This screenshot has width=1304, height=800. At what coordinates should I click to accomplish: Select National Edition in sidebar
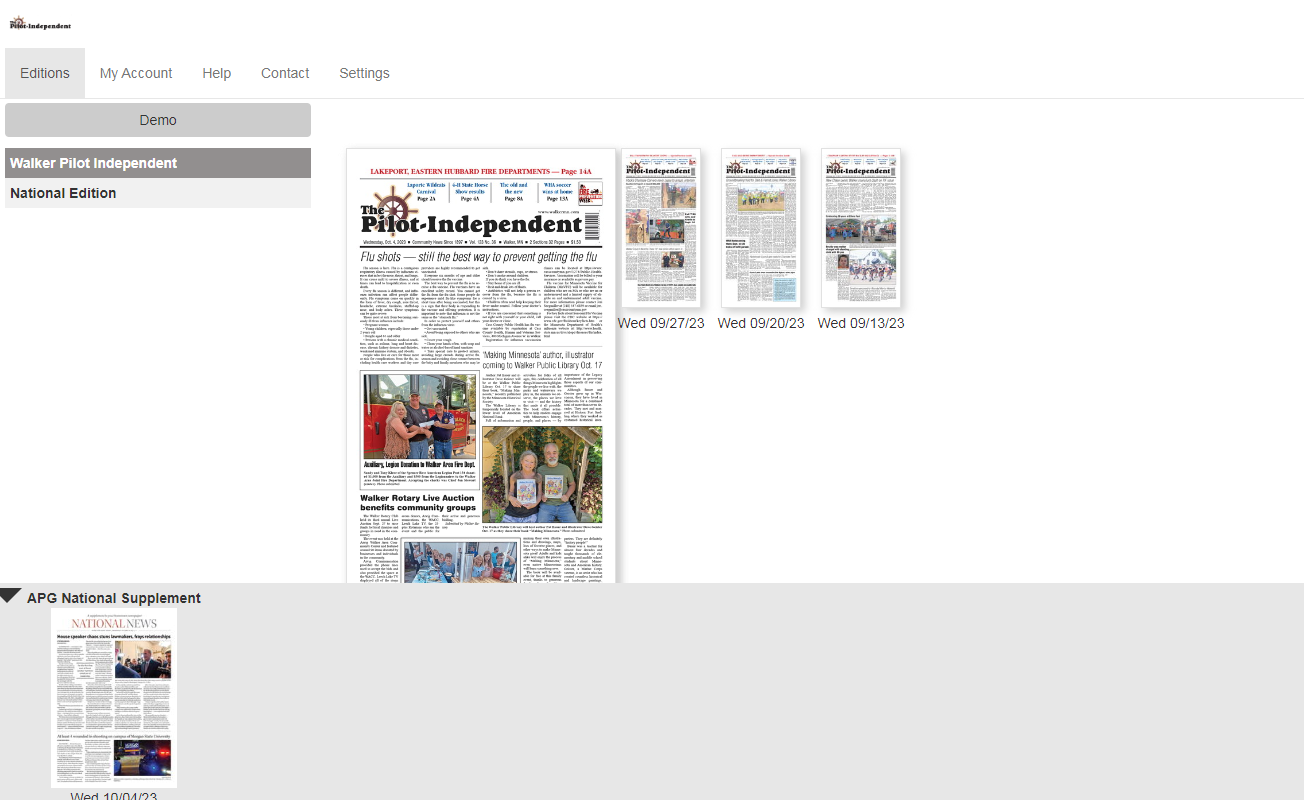(x=158, y=193)
